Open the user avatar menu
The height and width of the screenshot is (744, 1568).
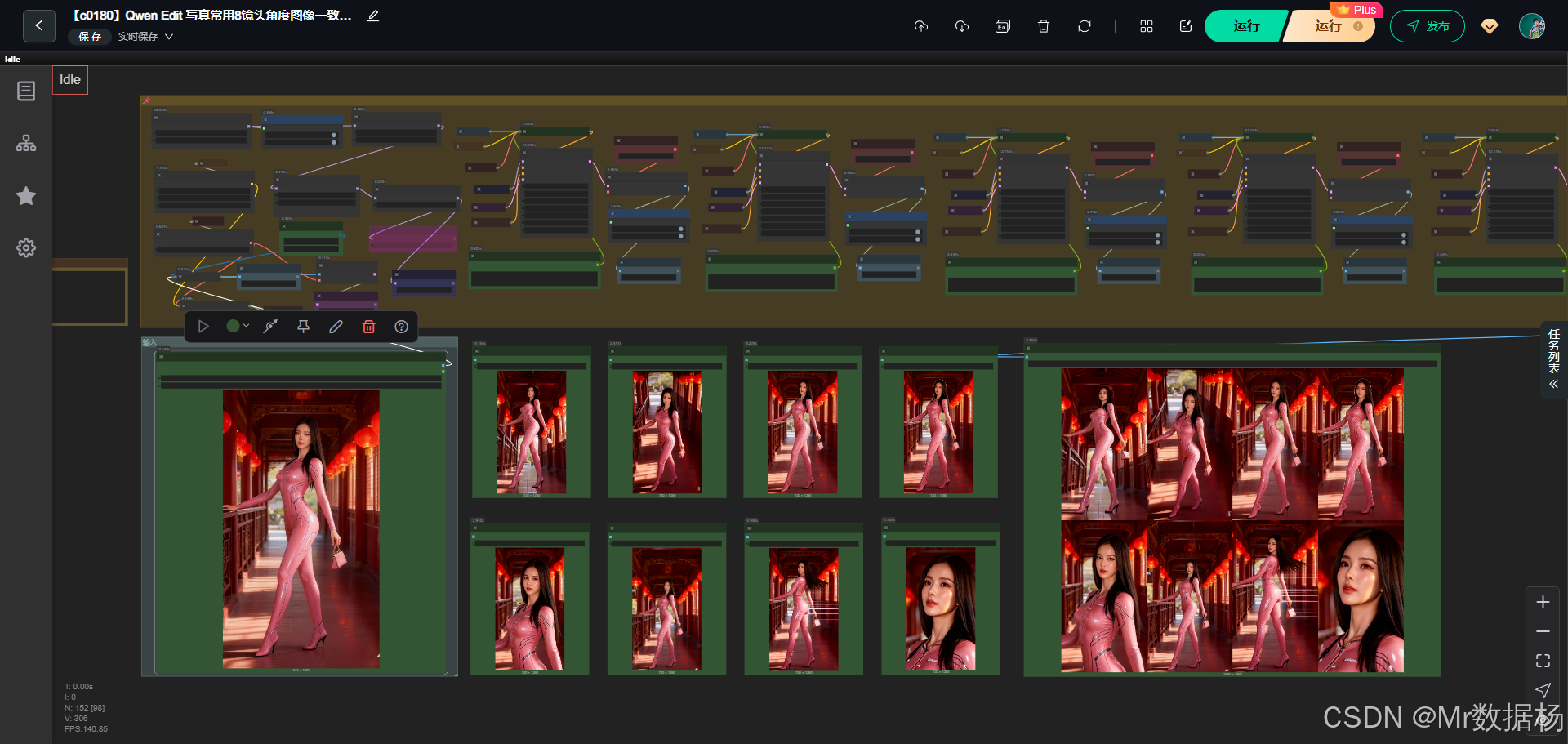(1532, 26)
